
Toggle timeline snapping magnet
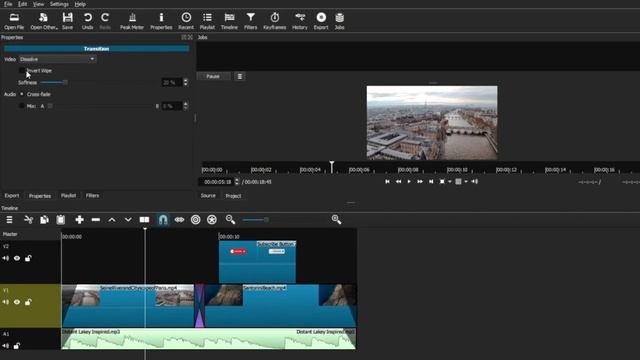click(x=163, y=220)
